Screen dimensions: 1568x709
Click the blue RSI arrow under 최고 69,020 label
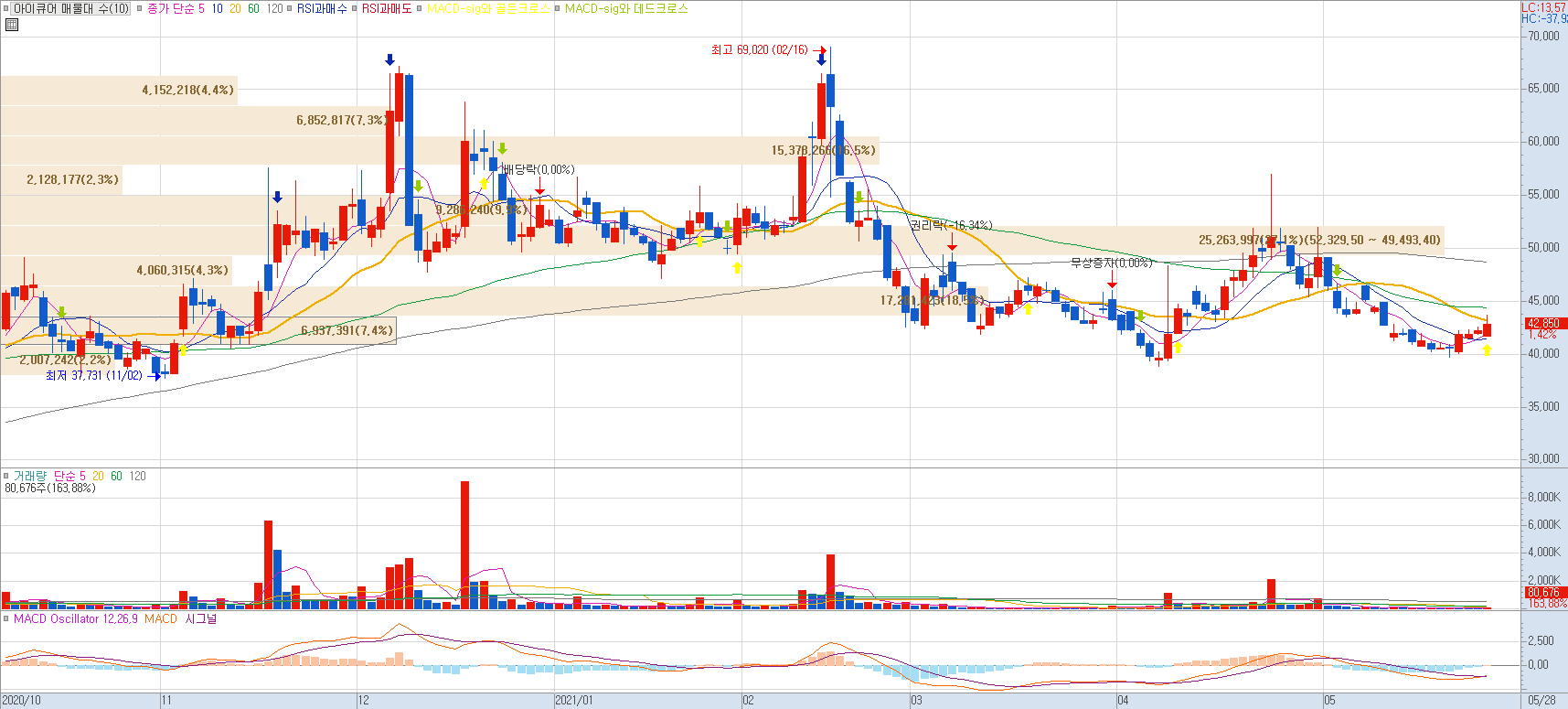[x=821, y=60]
